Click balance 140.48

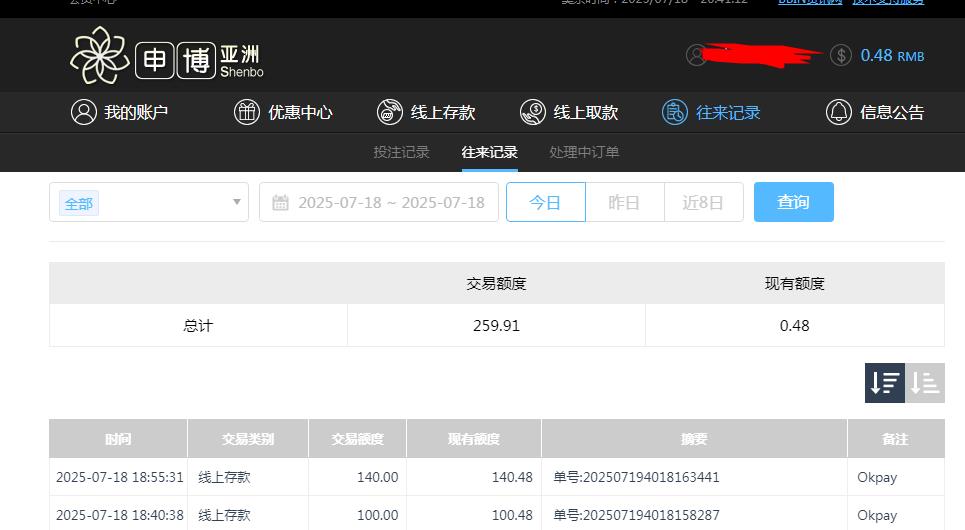click(512, 477)
